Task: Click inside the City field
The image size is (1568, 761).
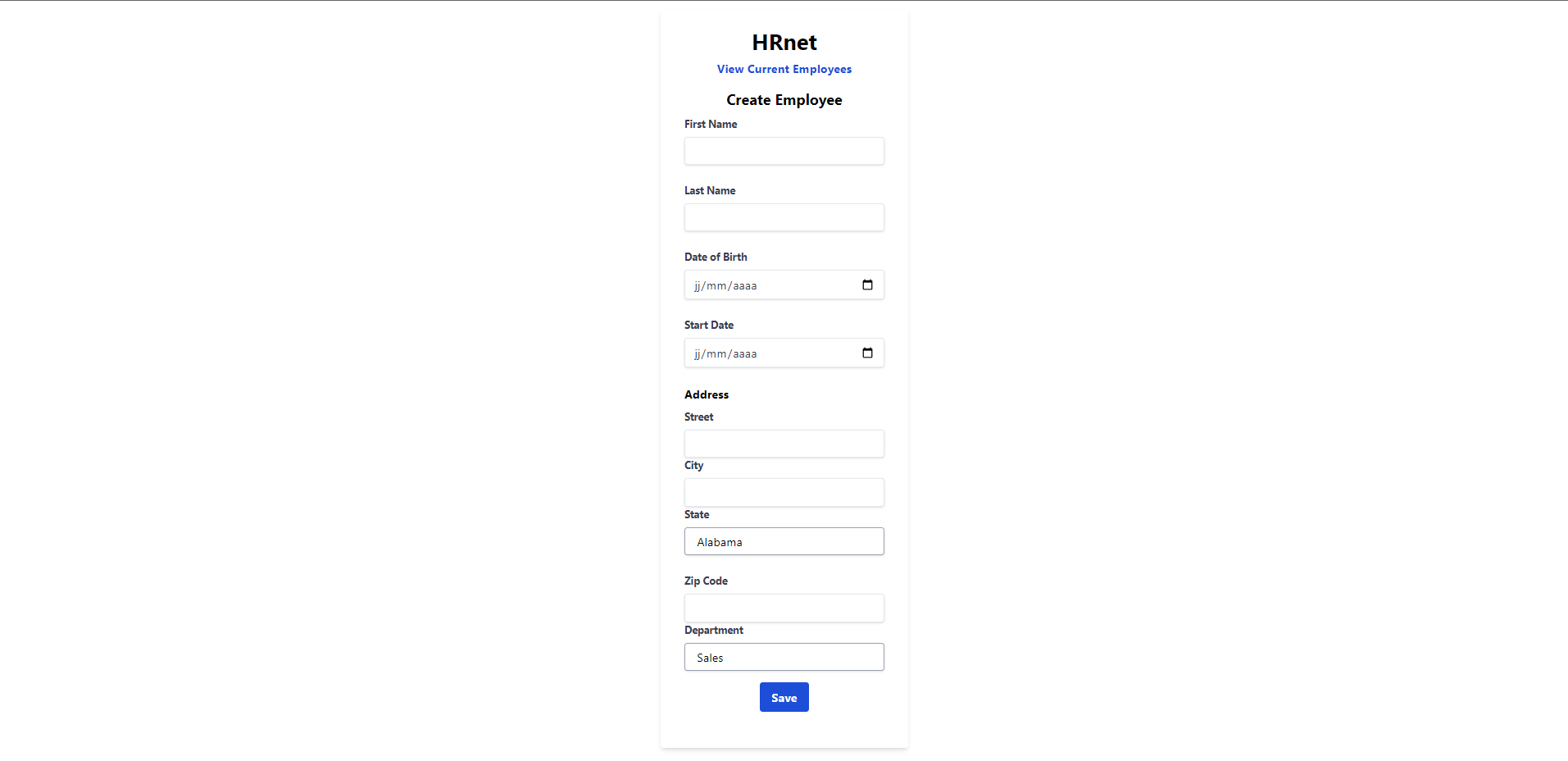Action: coord(784,492)
